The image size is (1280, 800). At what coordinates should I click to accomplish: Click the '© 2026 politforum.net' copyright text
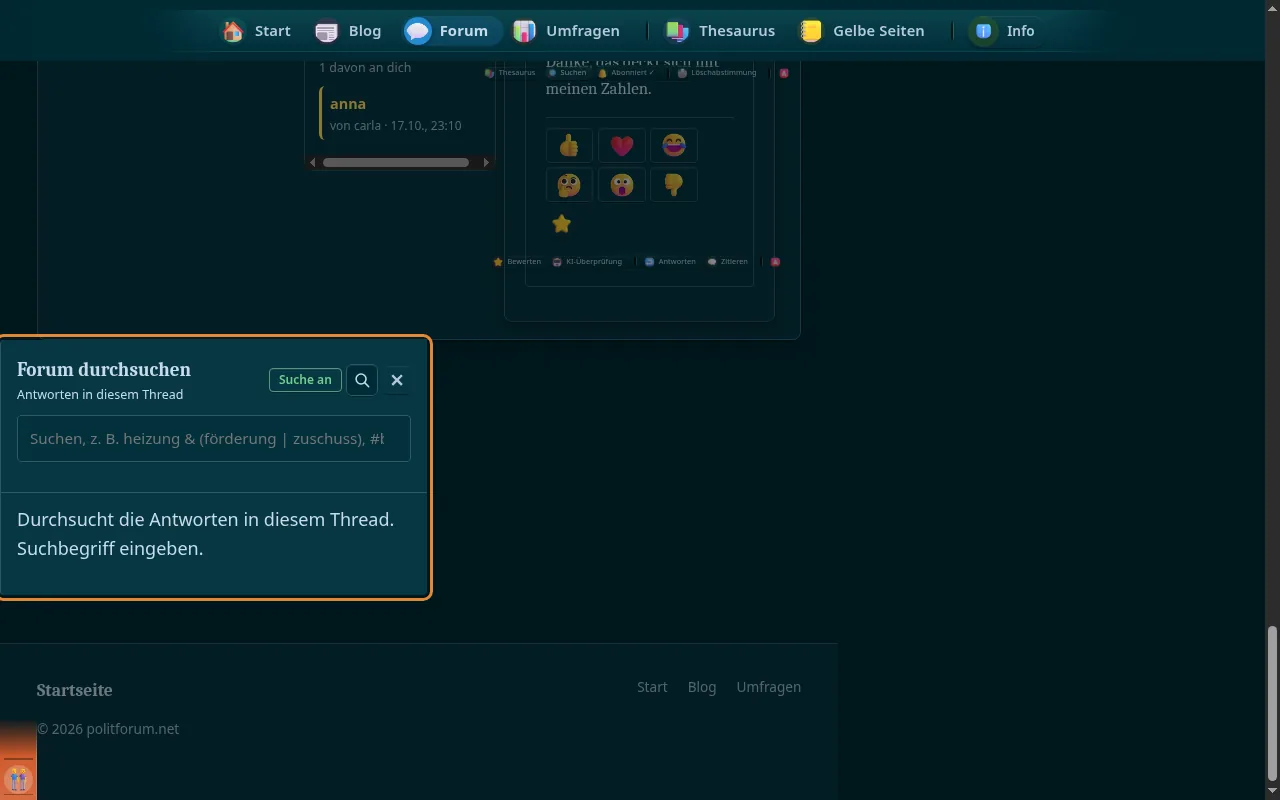coord(108,729)
